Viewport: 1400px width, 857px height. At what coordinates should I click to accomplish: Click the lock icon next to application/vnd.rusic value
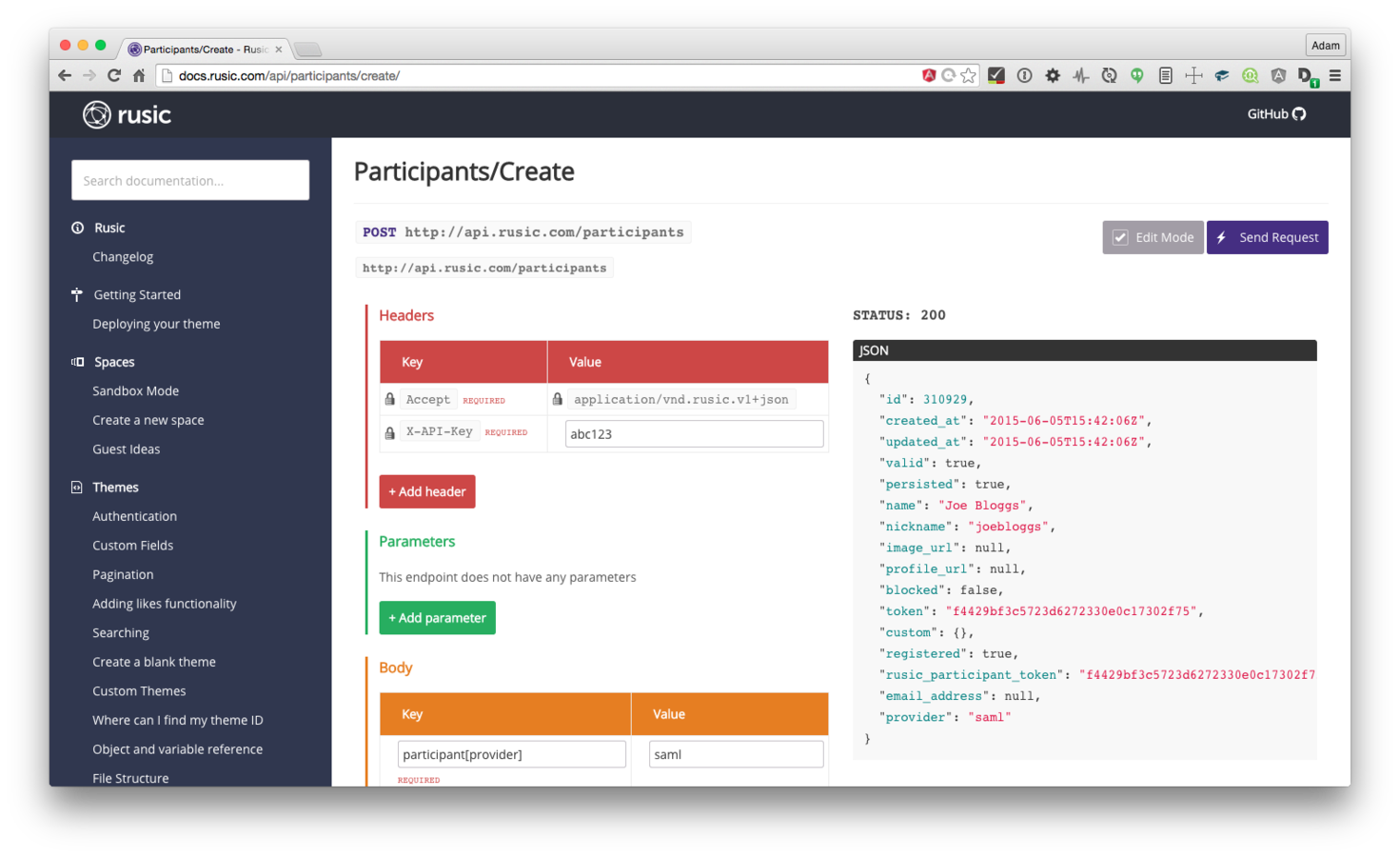tap(558, 399)
